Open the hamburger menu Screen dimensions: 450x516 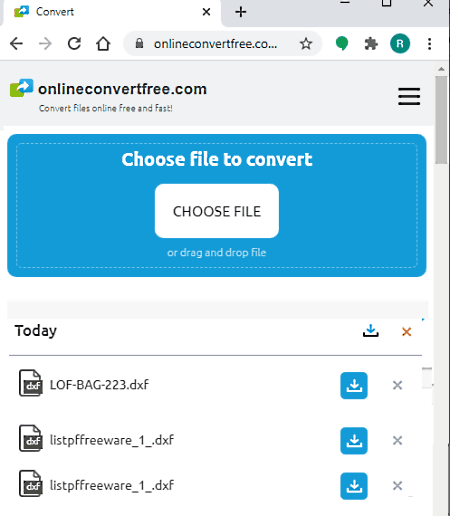pyautogui.click(x=409, y=97)
